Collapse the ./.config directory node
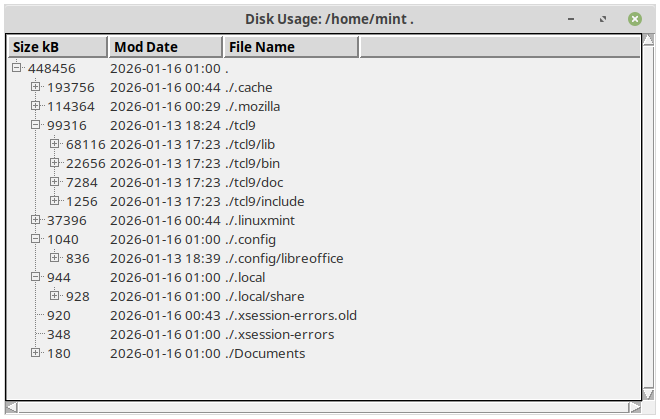The image size is (660, 419). [36, 239]
